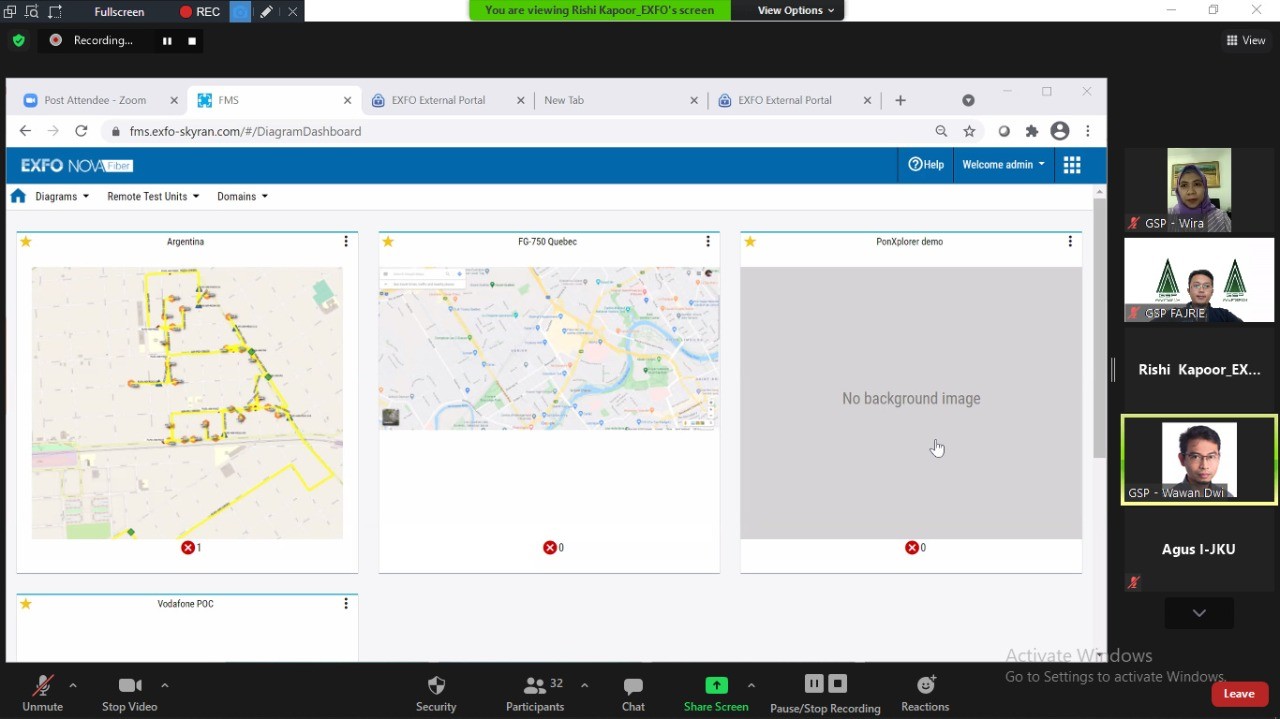Image resolution: width=1280 pixels, height=719 pixels.
Task: Close the New Tab browser tab
Action: pos(694,100)
